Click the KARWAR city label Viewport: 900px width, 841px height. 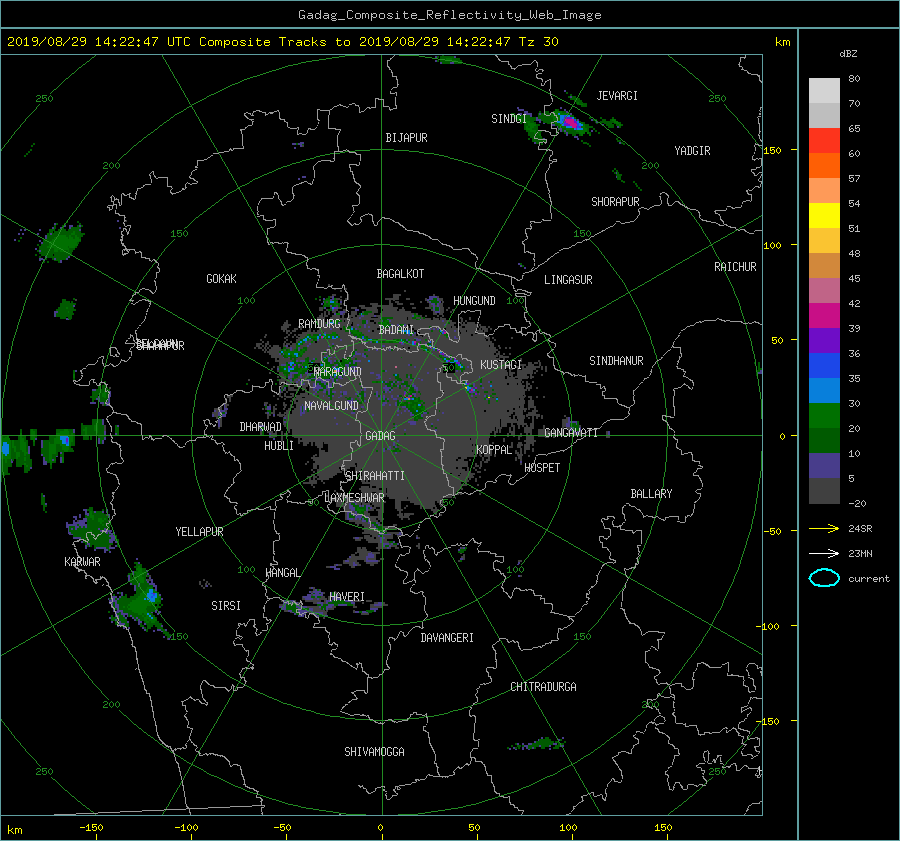[x=82, y=562]
